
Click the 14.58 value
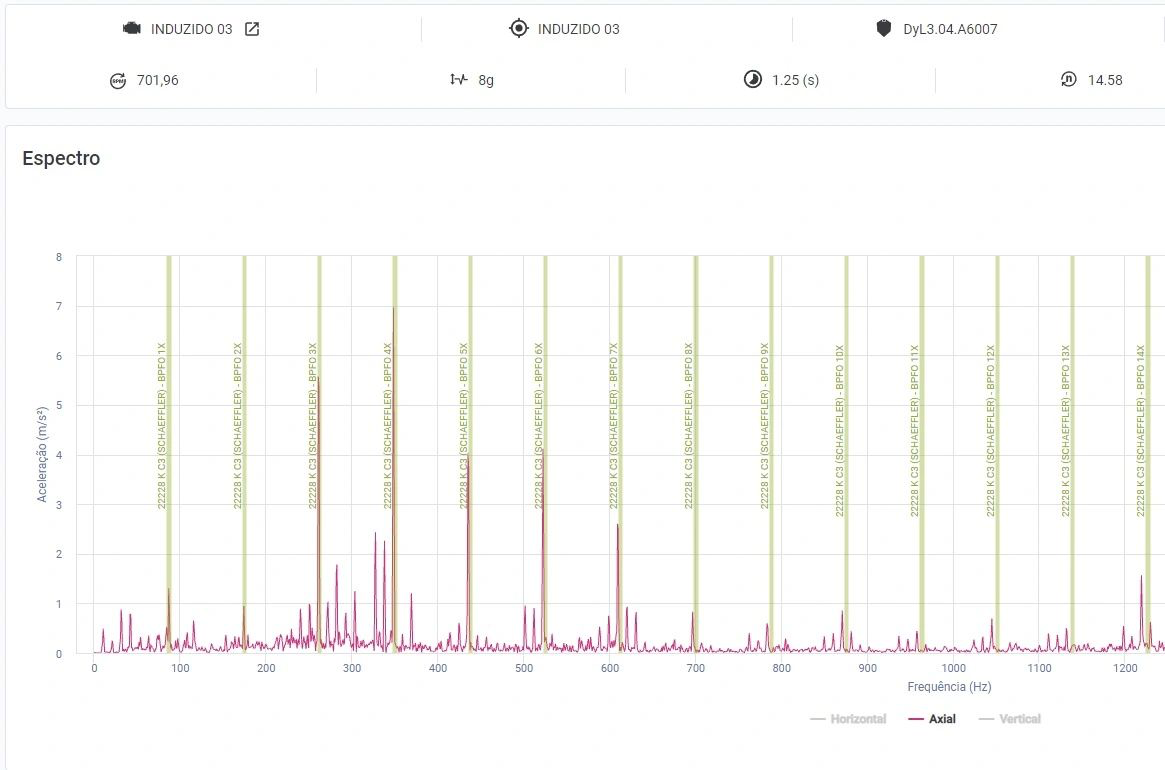point(1105,80)
